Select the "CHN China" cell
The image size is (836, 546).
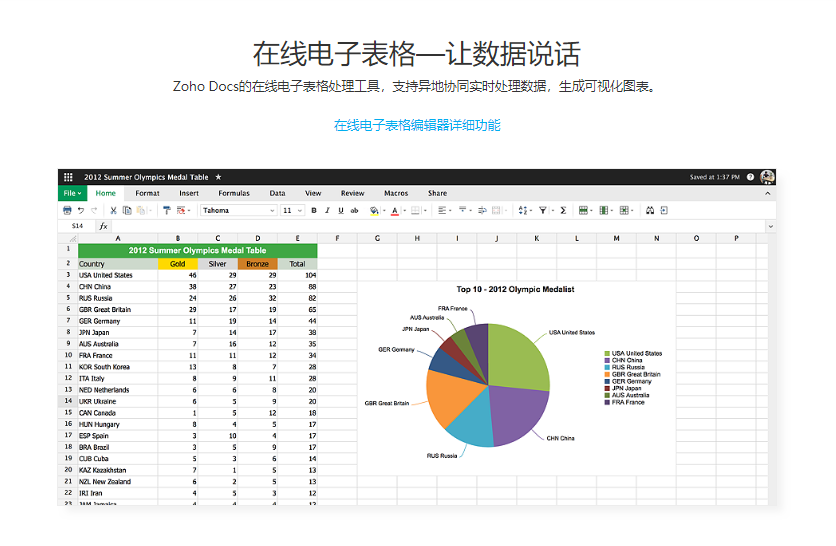coord(118,287)
